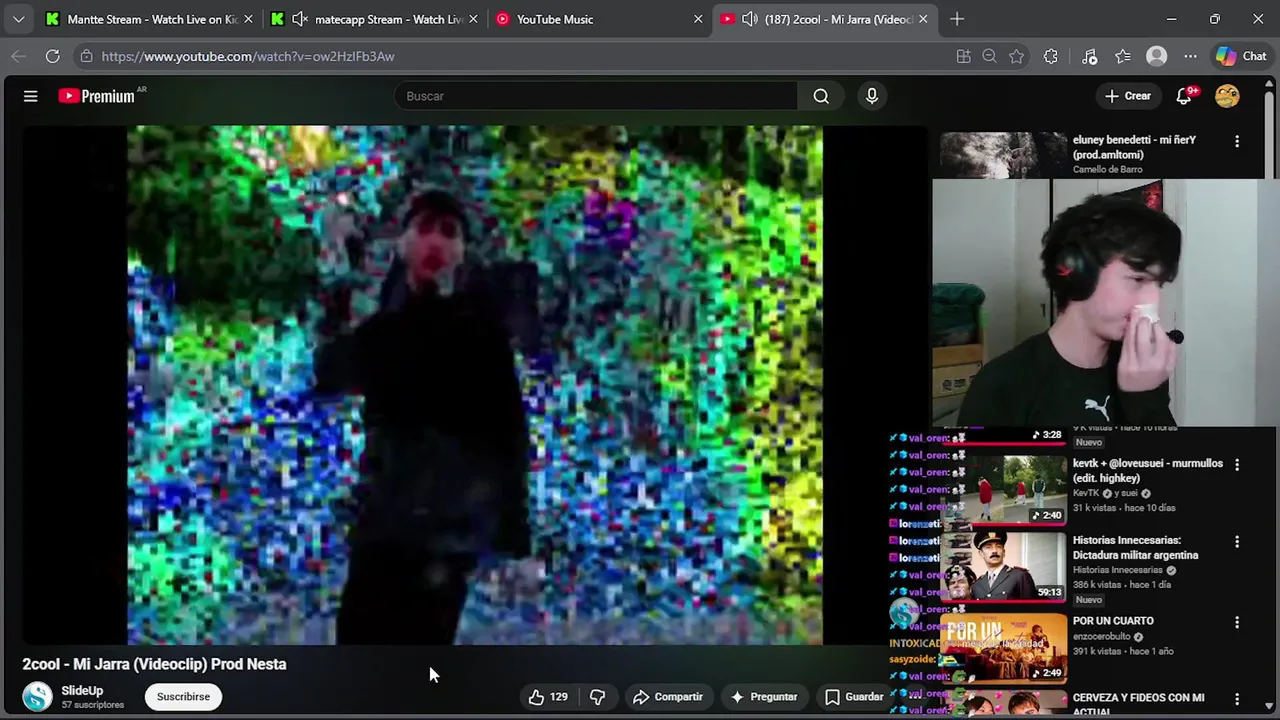Open options for POR UN CUARTO video

tap(1237, 622)
